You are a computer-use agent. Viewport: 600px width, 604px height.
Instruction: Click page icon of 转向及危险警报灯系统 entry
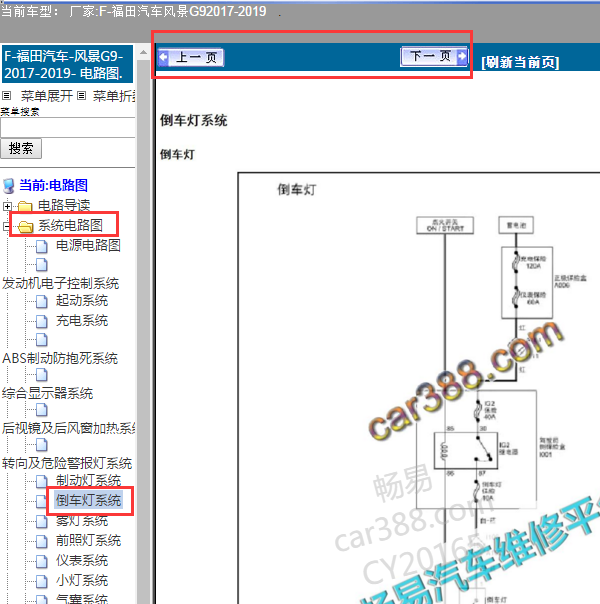coord(42,445)
